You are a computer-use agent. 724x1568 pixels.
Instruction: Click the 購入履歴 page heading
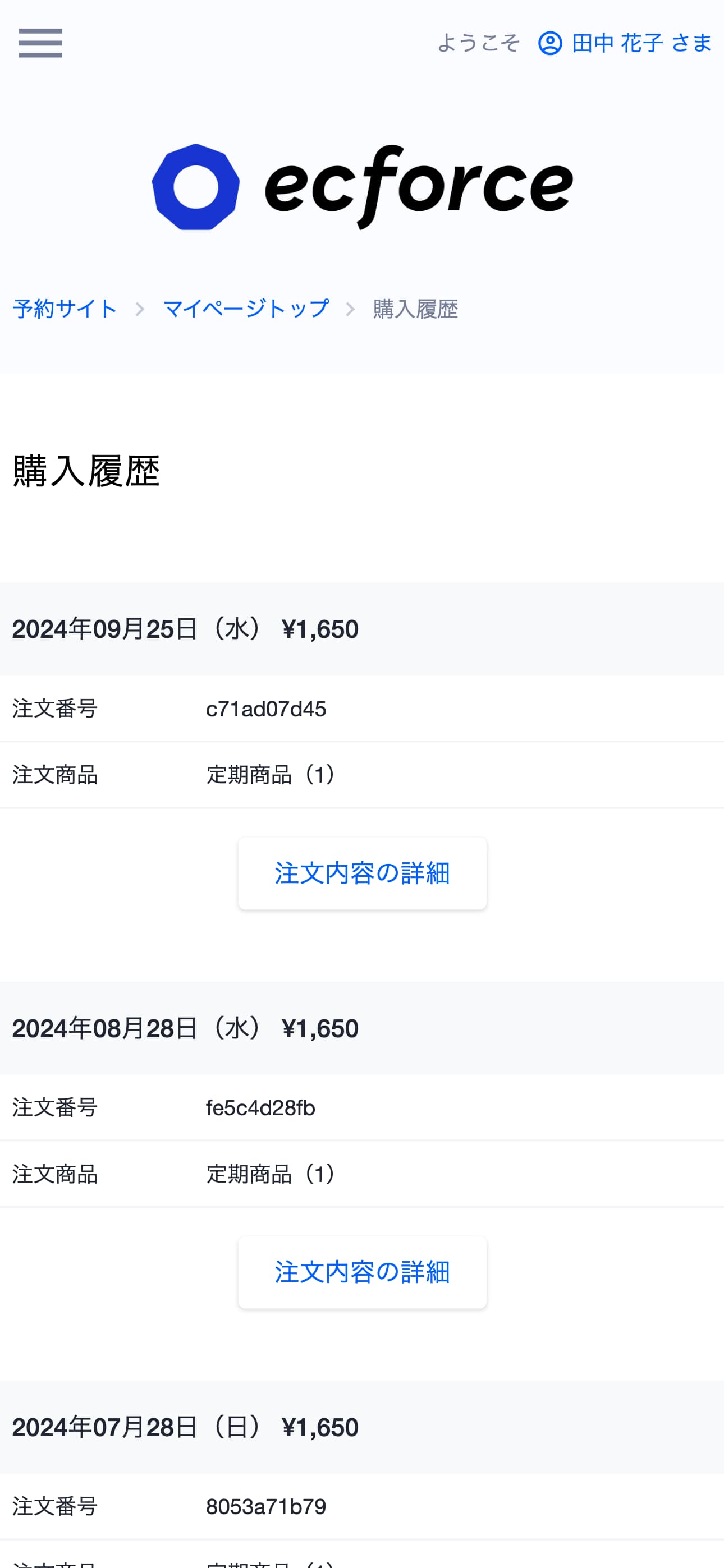[x=86, y=471]
